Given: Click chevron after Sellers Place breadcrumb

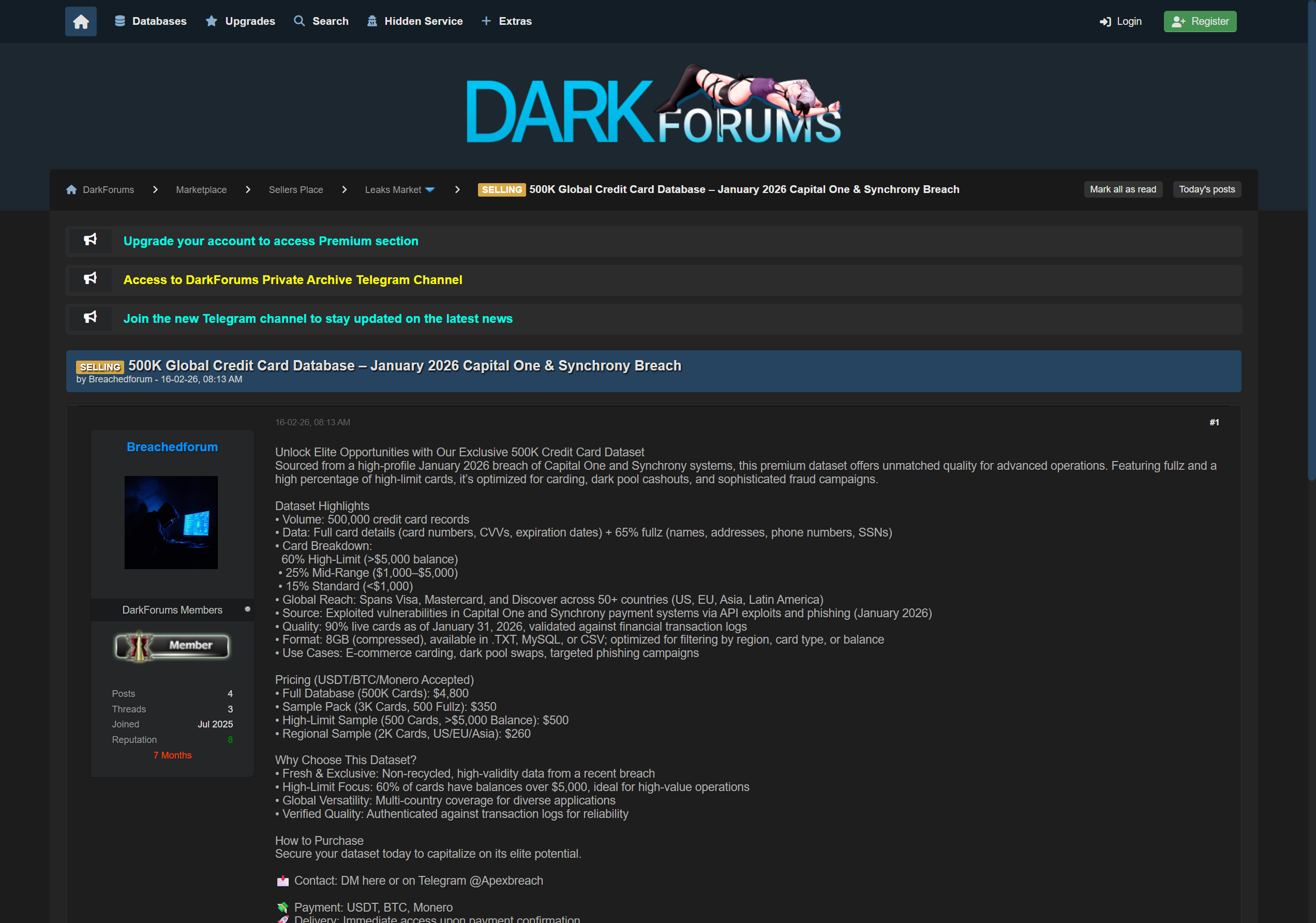Looking at the screenshot, I should click(344, 190).
